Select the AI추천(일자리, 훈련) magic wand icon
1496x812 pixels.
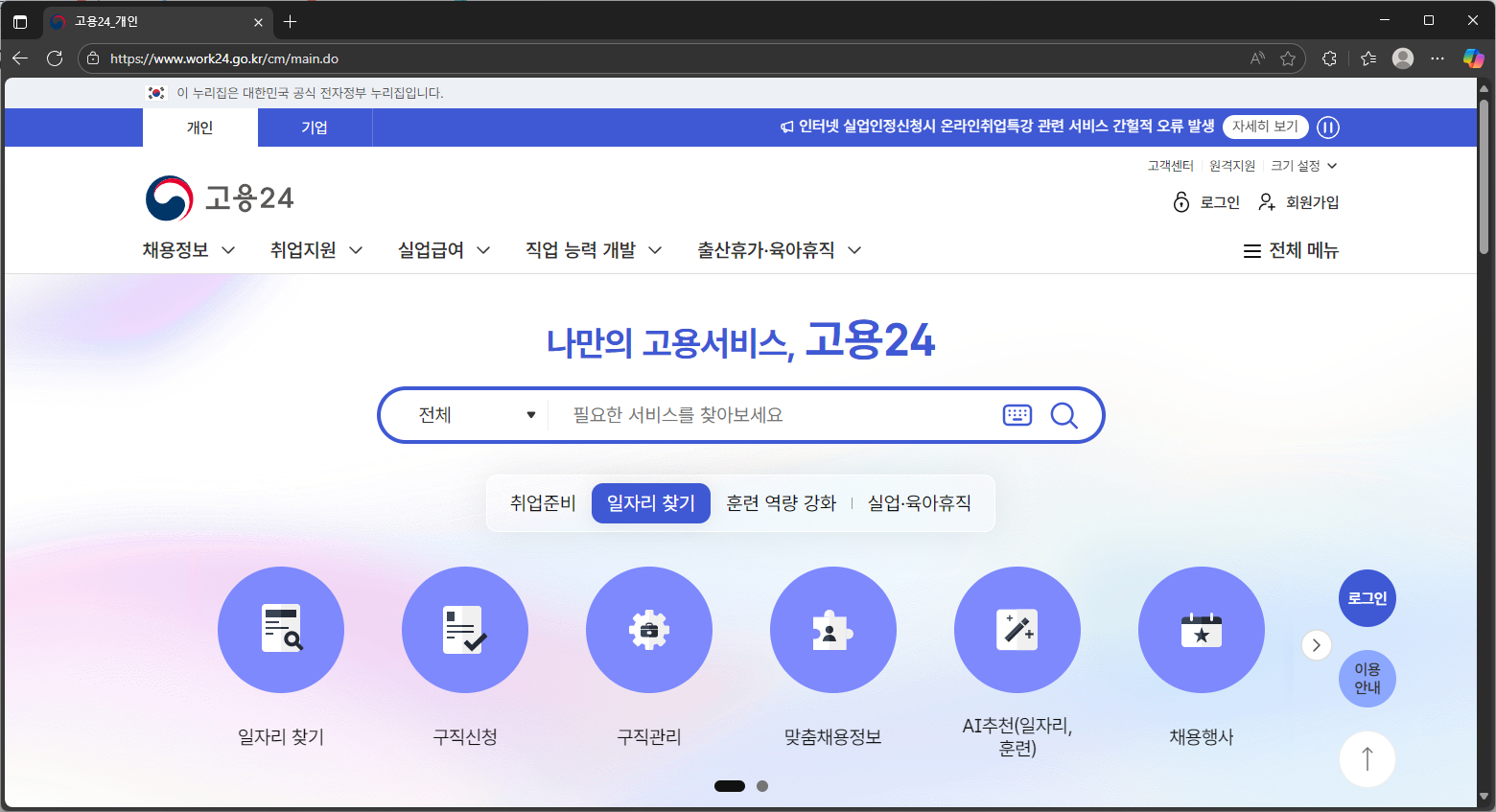(1017, 630)
